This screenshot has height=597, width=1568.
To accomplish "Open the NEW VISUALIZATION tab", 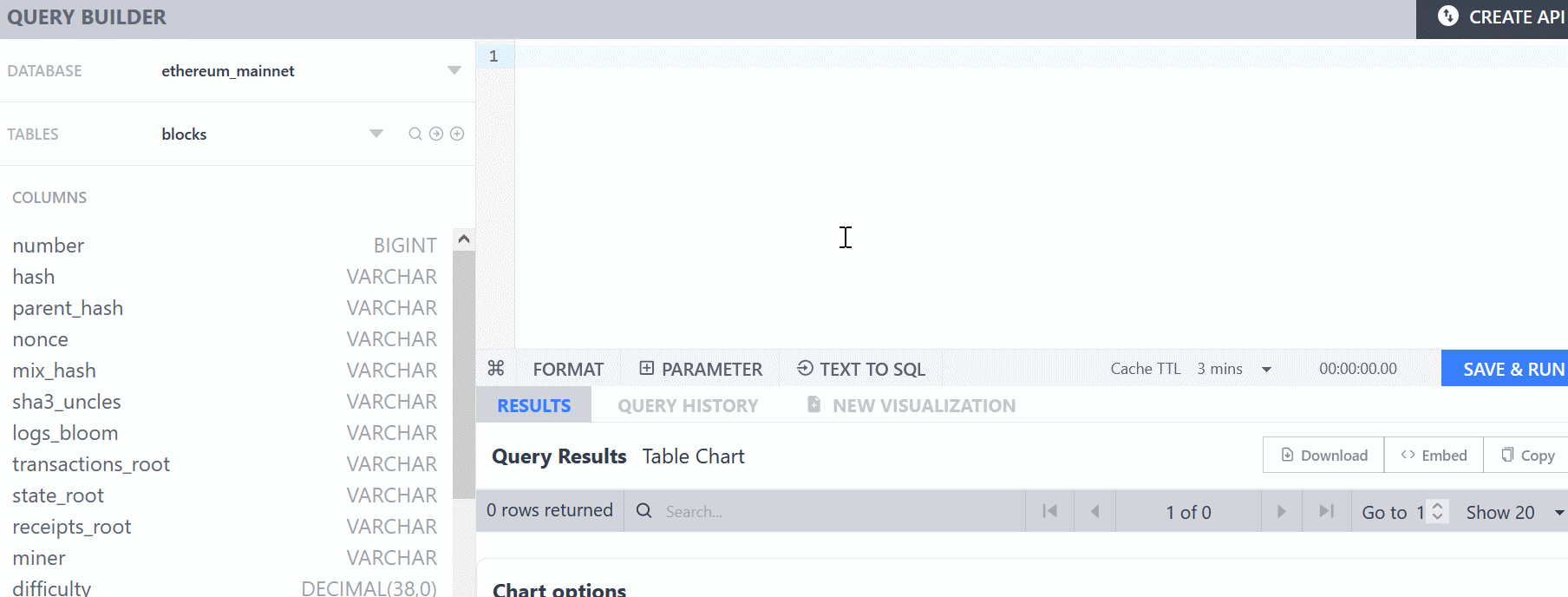I will coord(911,405).
